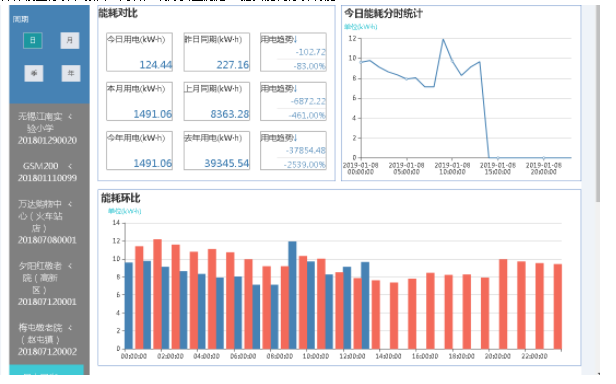Open site 夕阳红敬老院（高新区）
616x384 pixels.
coord(47,283)
